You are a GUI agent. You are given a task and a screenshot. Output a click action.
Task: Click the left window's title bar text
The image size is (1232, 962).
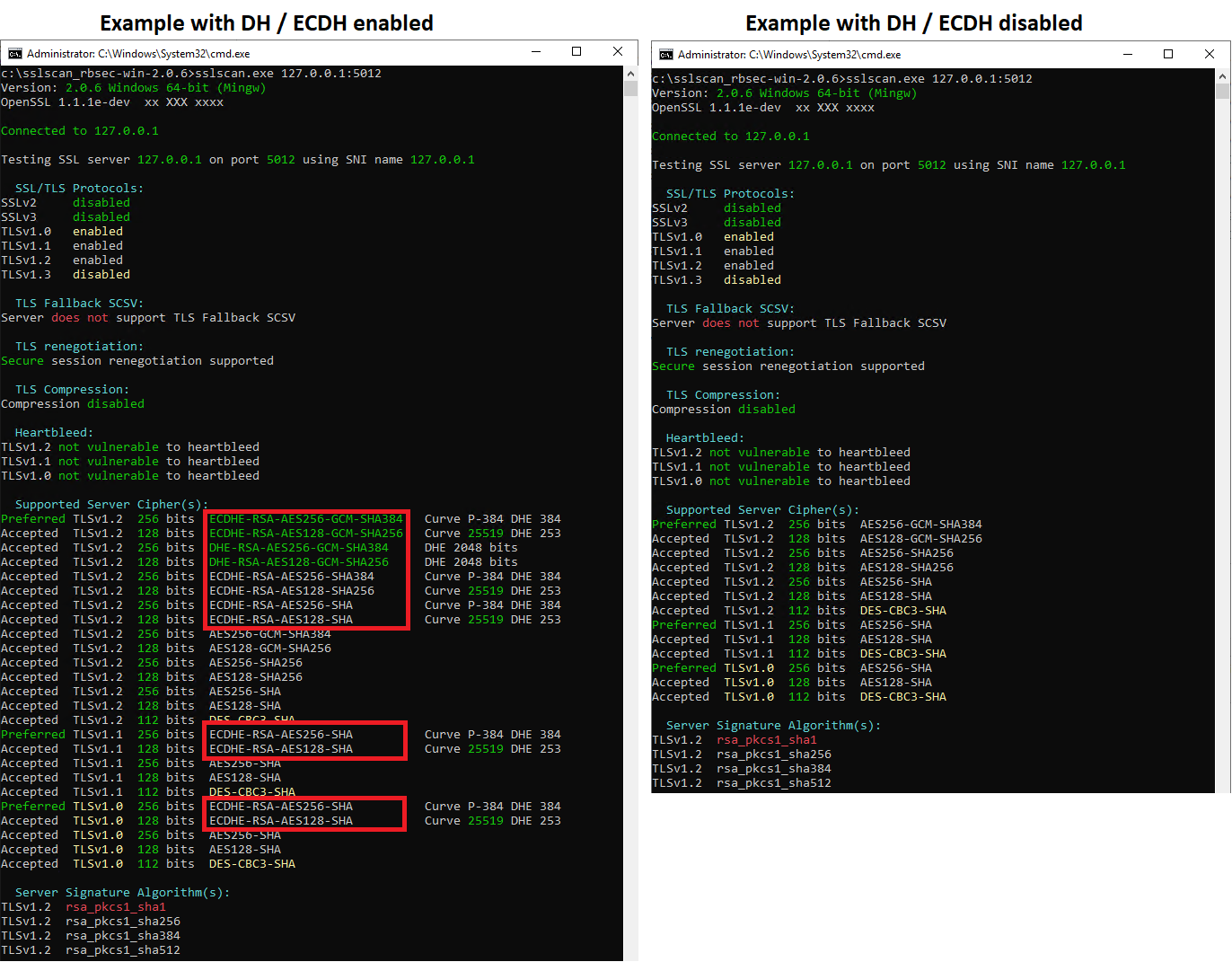pos(138,54)
